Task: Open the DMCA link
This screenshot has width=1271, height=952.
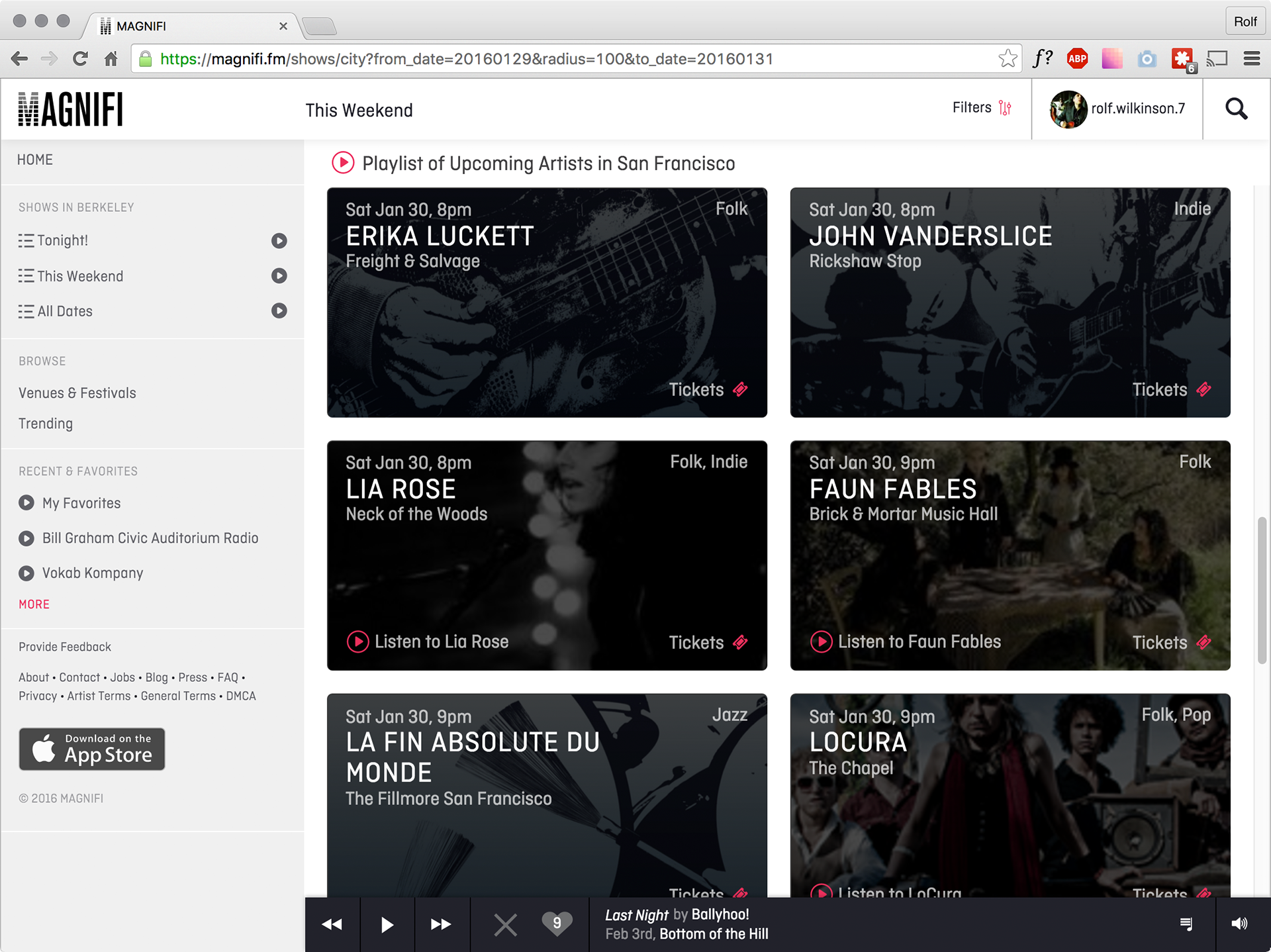Action: tap(241, 696)
